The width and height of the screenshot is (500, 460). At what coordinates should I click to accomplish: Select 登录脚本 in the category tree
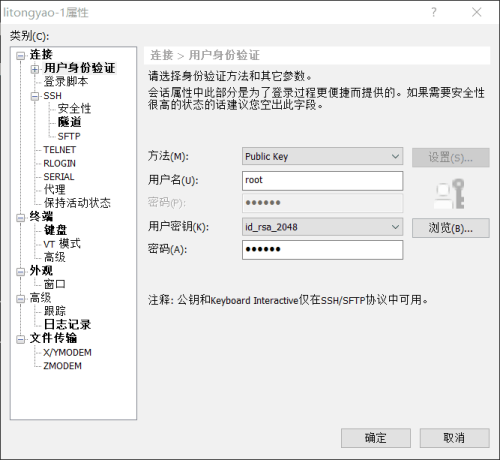[66, 82]
